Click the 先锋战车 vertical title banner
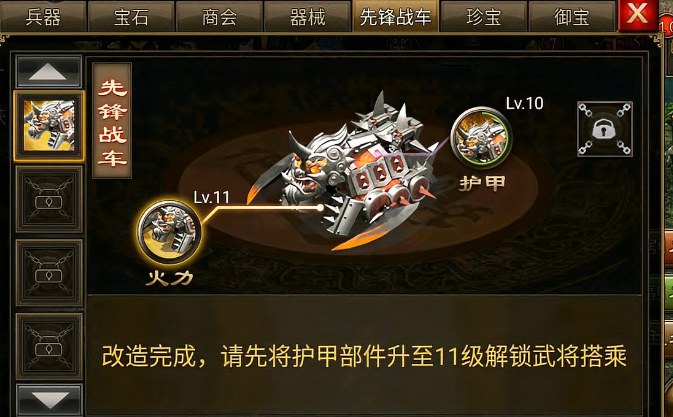This screenshot has width=673, height=417. [112, 121]
